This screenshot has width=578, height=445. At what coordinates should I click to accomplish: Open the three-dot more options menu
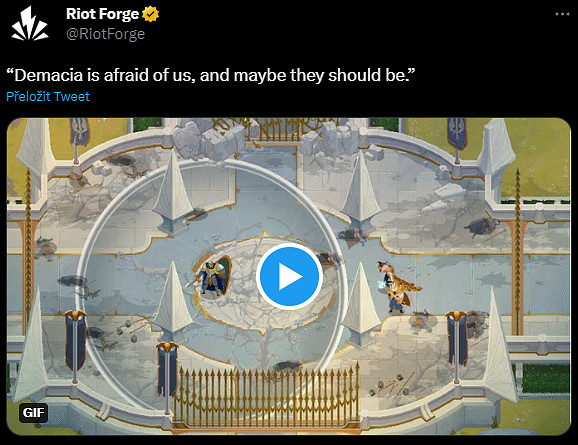[x=562, y=14]
